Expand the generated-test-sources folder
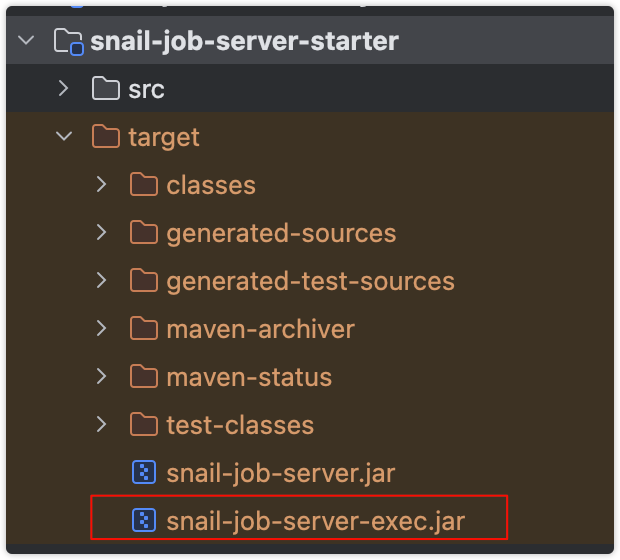 pyautogui.click(x=101, y=281)
